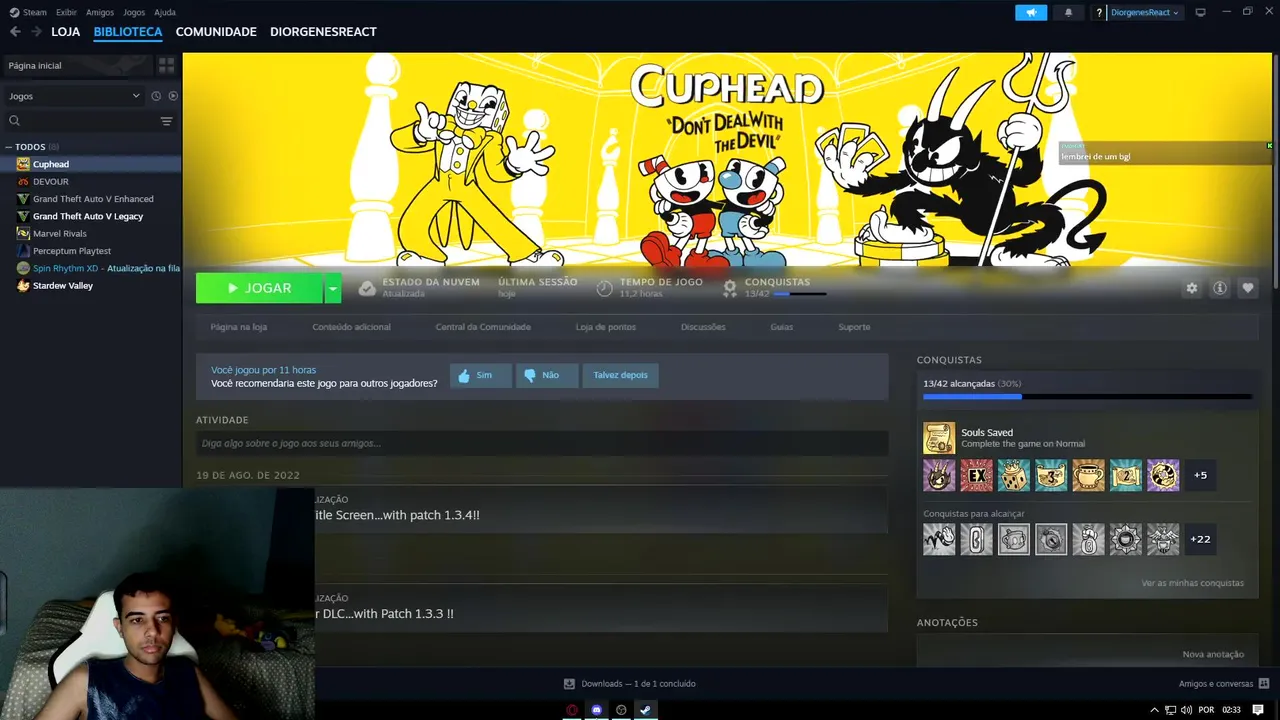Open the DIORGENESREACT profile tab
This screenshot has width=1280, height=720.
tap(323, 32)
